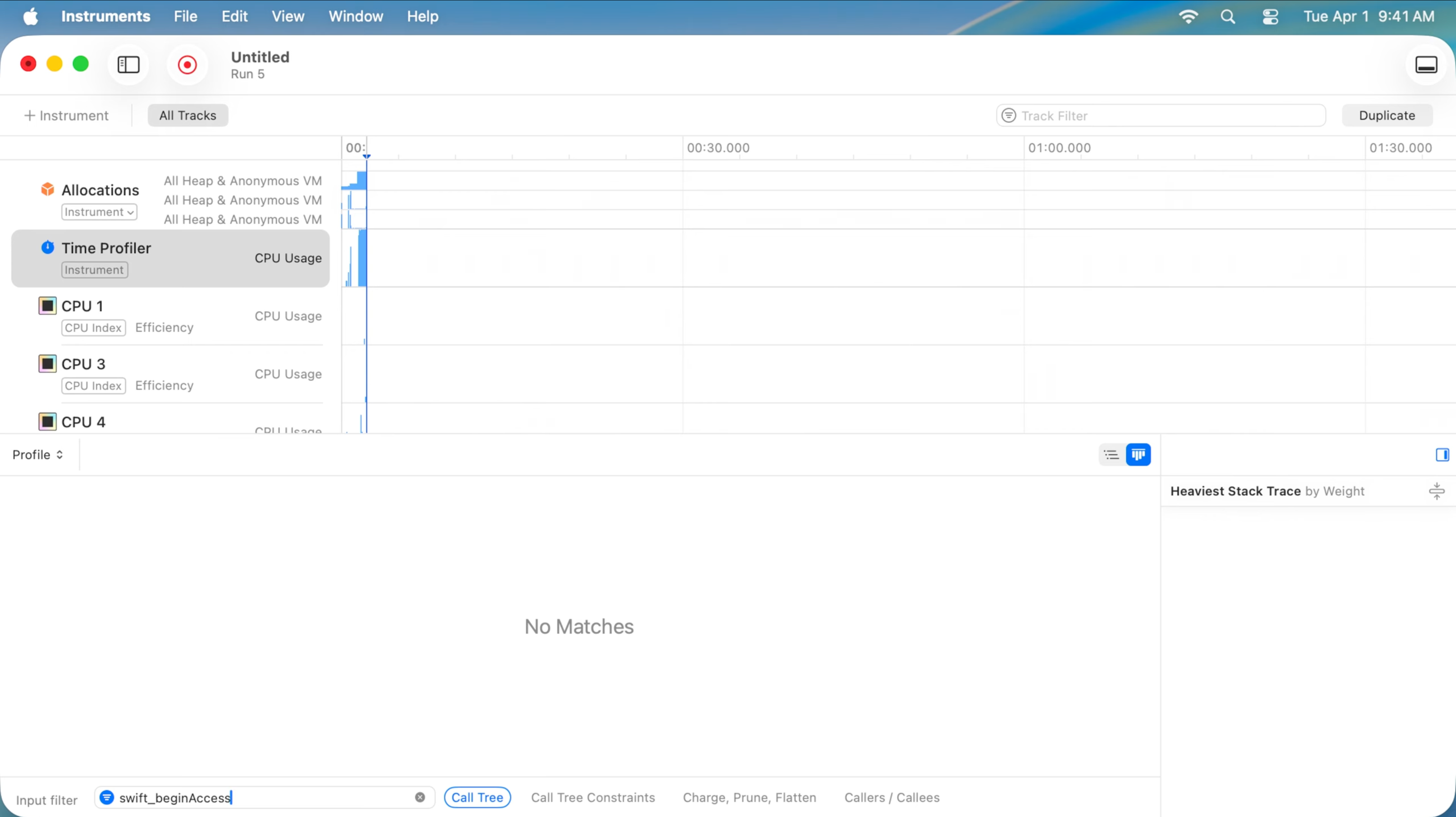Click the Heaviest Stack Trace collapse icon
The height and width of the screenshot is (817, 1456).
coord(1436,491)
